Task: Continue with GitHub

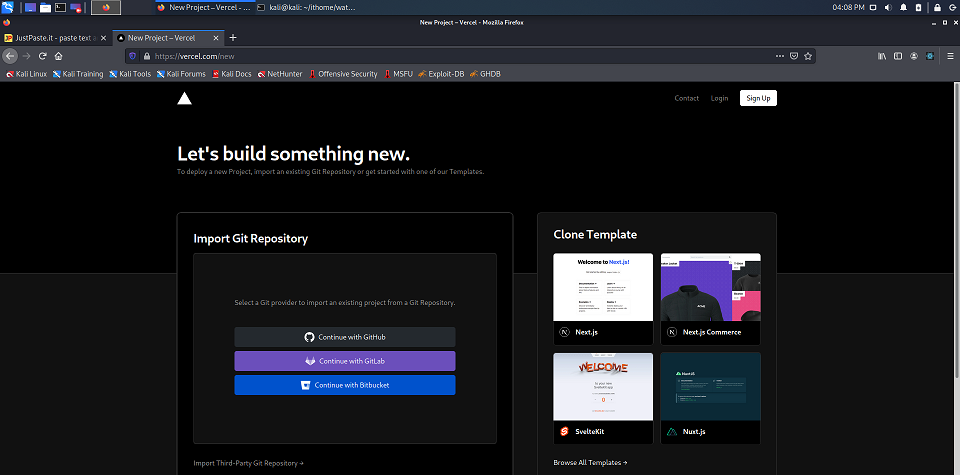Action: click(x=345, y=337)
